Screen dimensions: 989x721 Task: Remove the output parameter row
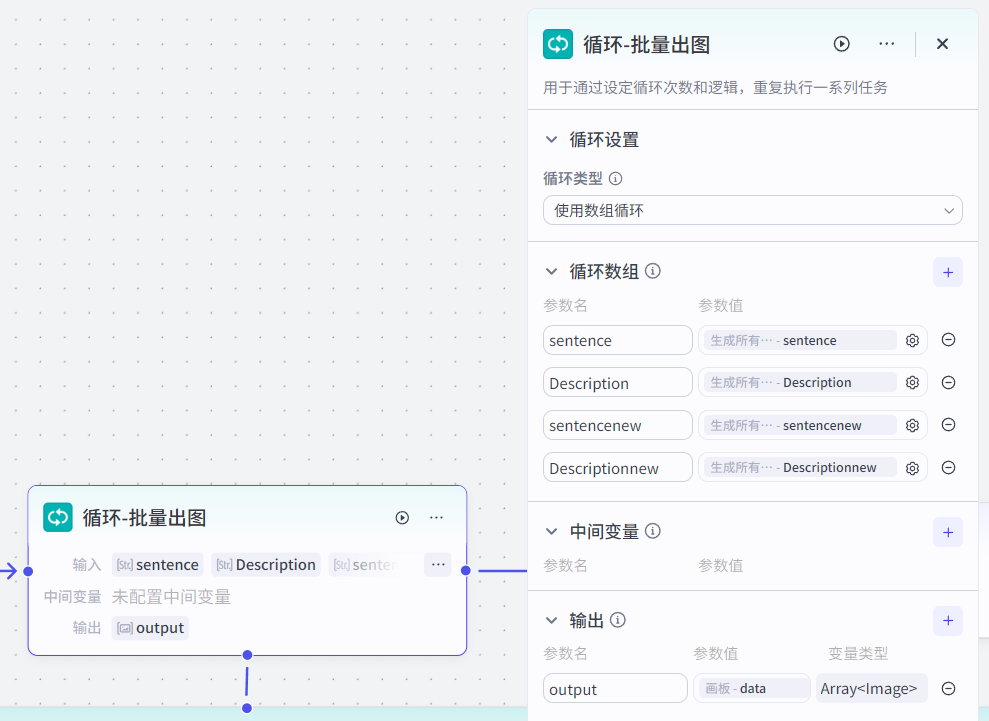pyautogui.click(x=948, y=688)
